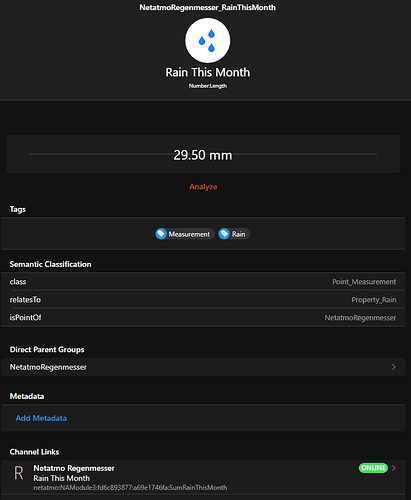The height and width of the screenshot is (500, 411).
Task: Open the Analyze link
Action: point(203,187)
